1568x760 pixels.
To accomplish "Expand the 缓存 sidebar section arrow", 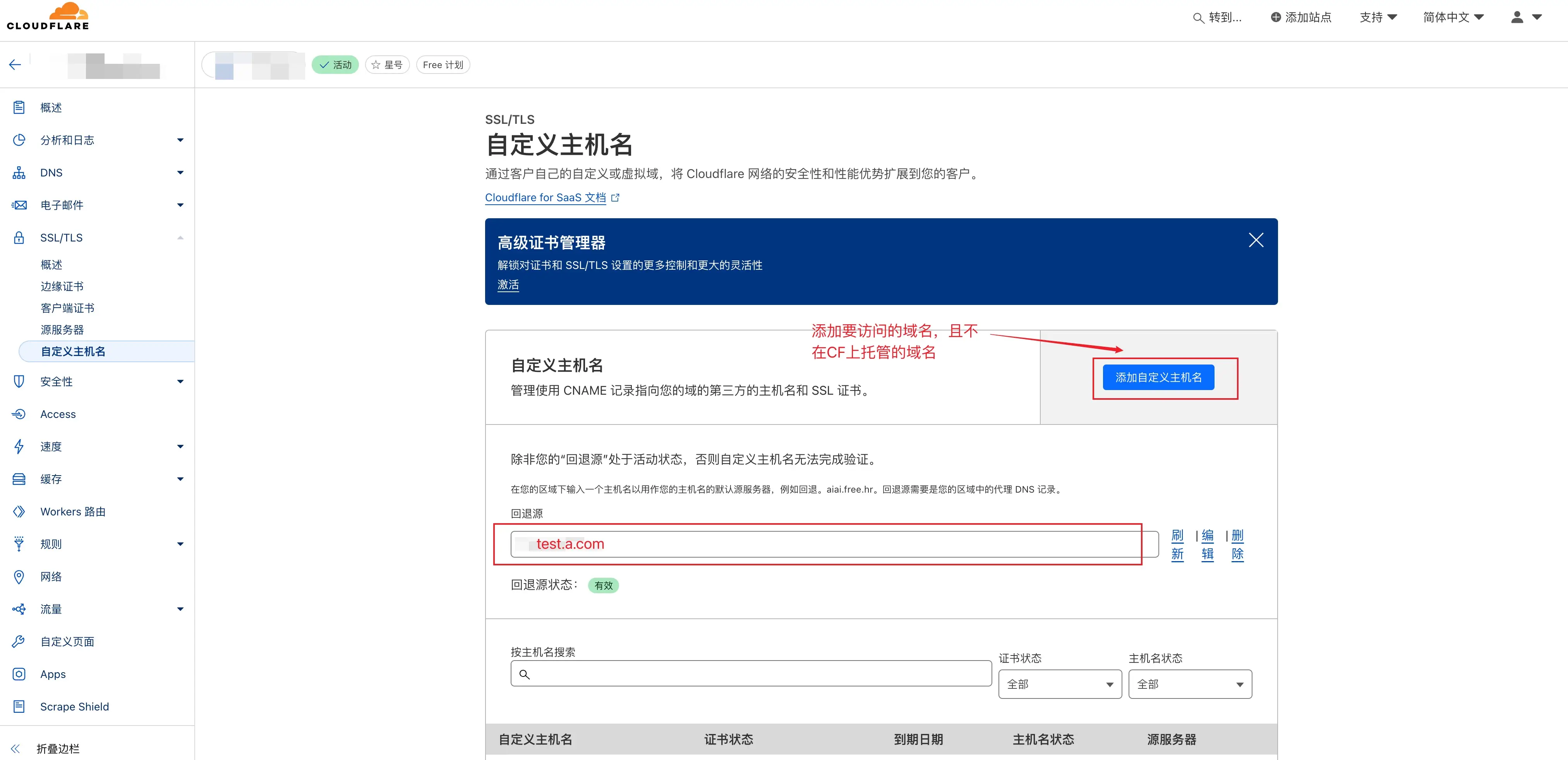I will click(180, 479).
